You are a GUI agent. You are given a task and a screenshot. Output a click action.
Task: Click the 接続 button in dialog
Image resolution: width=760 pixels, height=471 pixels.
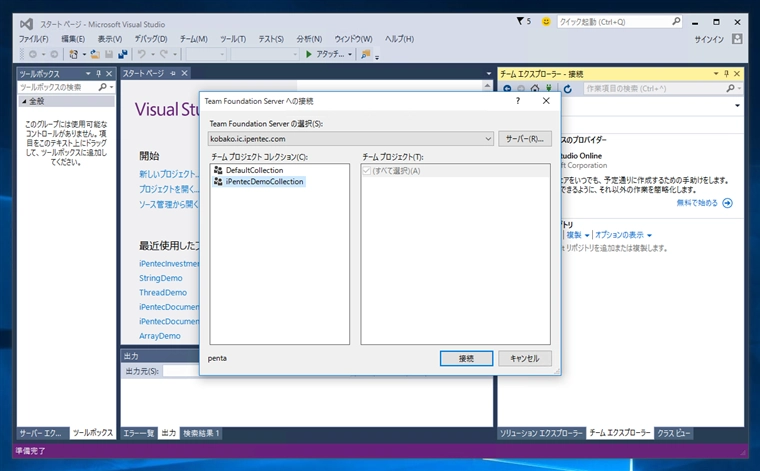click(466, 359)
